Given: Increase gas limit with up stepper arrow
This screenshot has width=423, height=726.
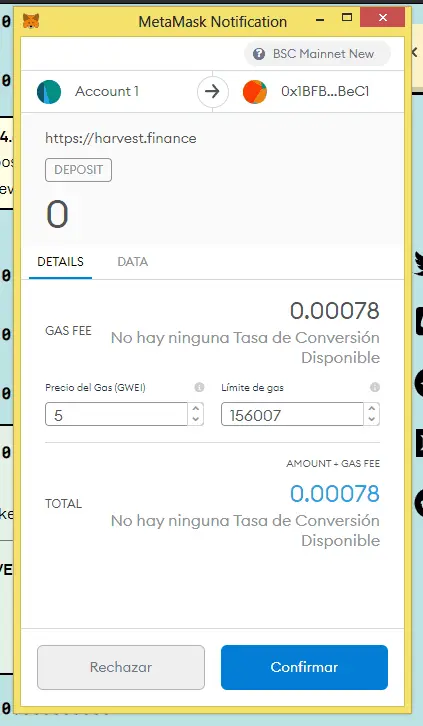Looking at the screenshot, I should point(371,409).
